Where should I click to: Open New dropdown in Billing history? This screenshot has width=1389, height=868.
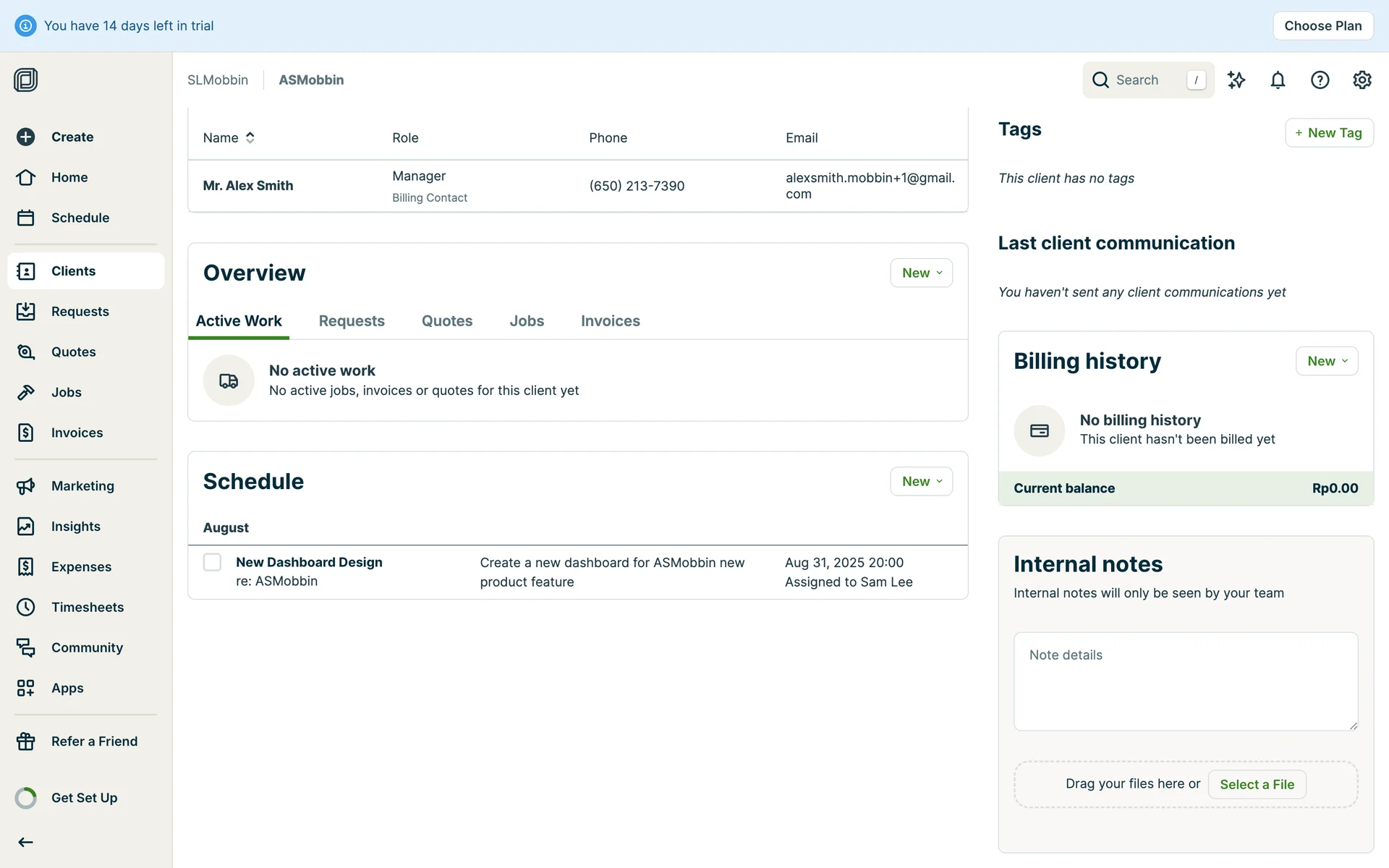click(1326, 361)
